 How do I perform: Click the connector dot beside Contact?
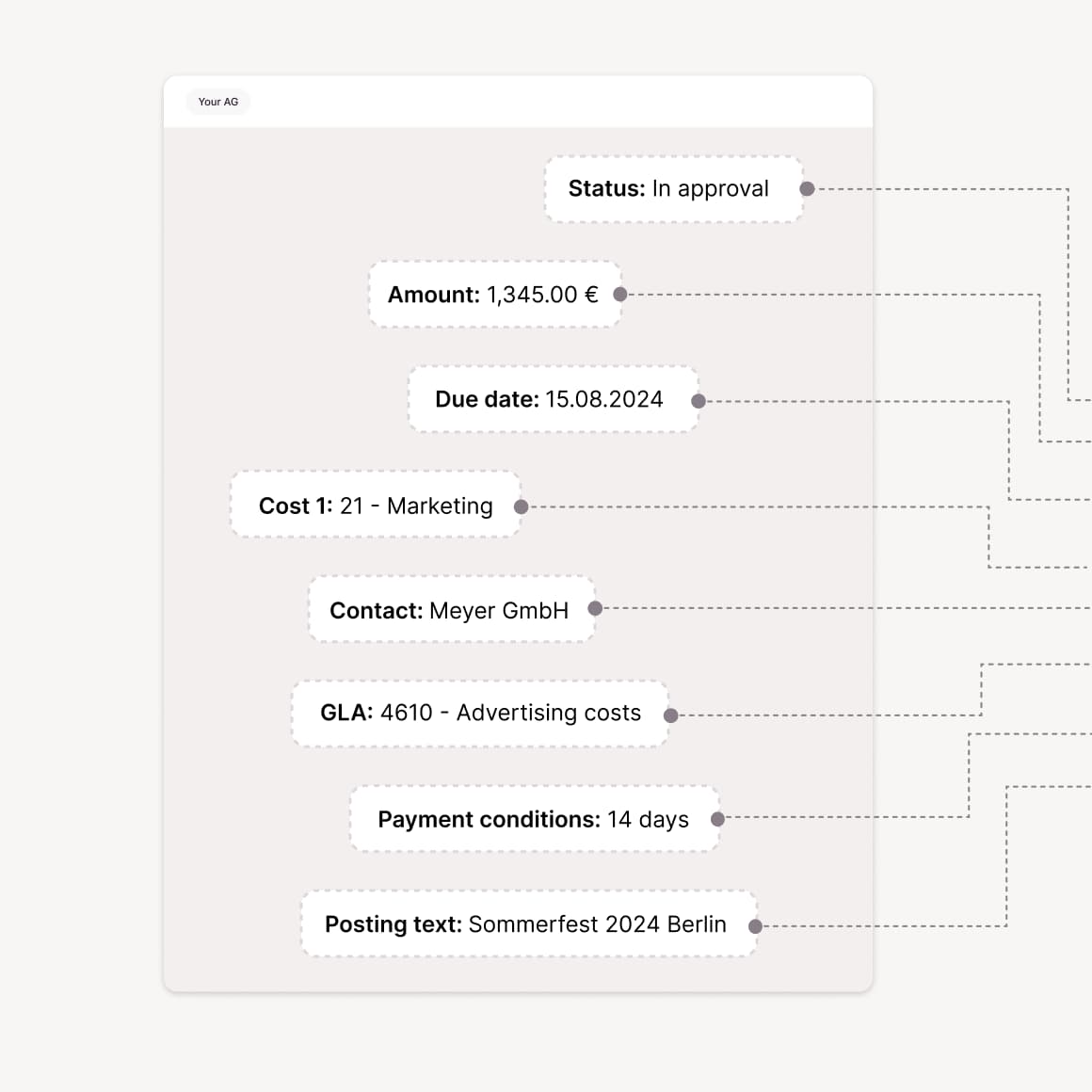pyautogui.click(x=595, y=608)
